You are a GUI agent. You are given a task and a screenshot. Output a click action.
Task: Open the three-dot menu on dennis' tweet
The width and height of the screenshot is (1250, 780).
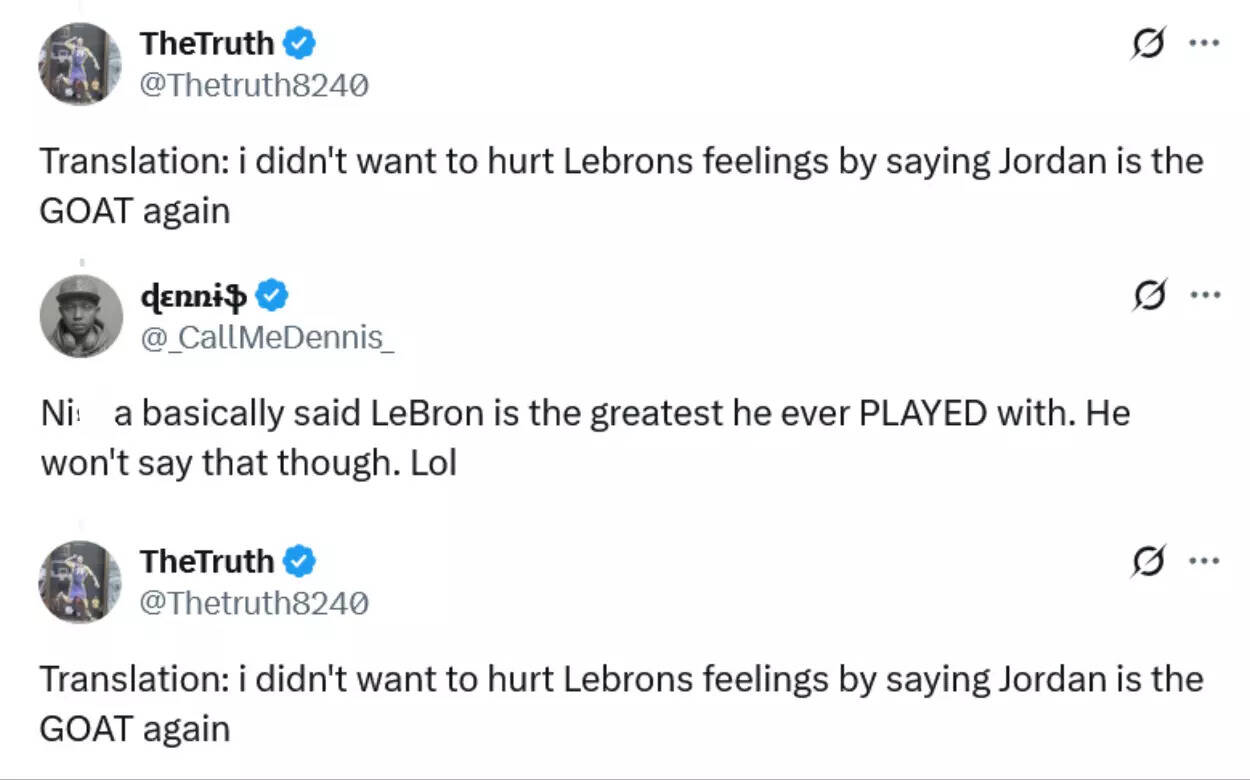click(x=1207, y=294)
